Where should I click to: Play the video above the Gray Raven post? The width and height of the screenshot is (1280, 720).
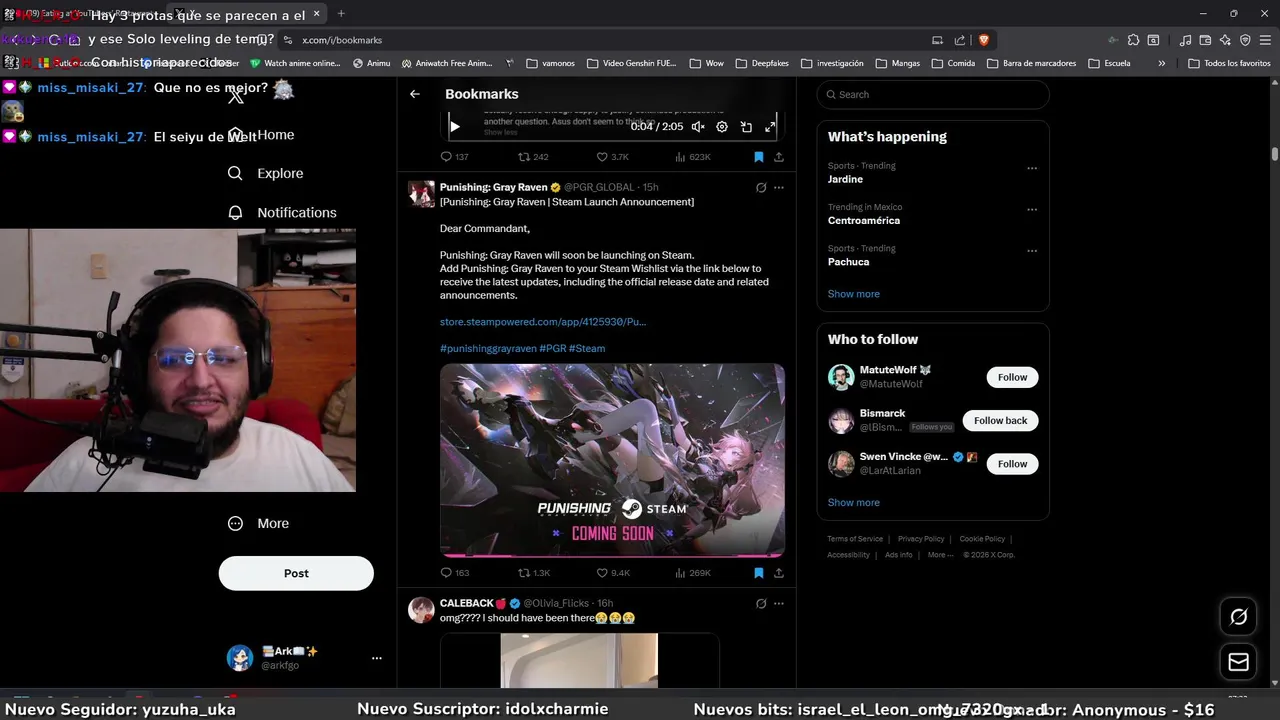click(x=455, y=127)
